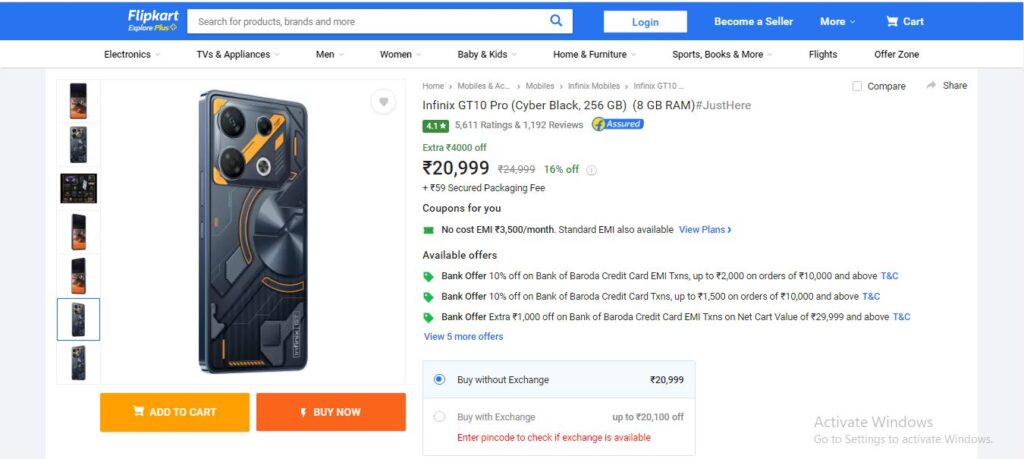The image size is (1024, 459).
Task: Click the product search input field
Action: pyautogui.click(x=369, y=22)
